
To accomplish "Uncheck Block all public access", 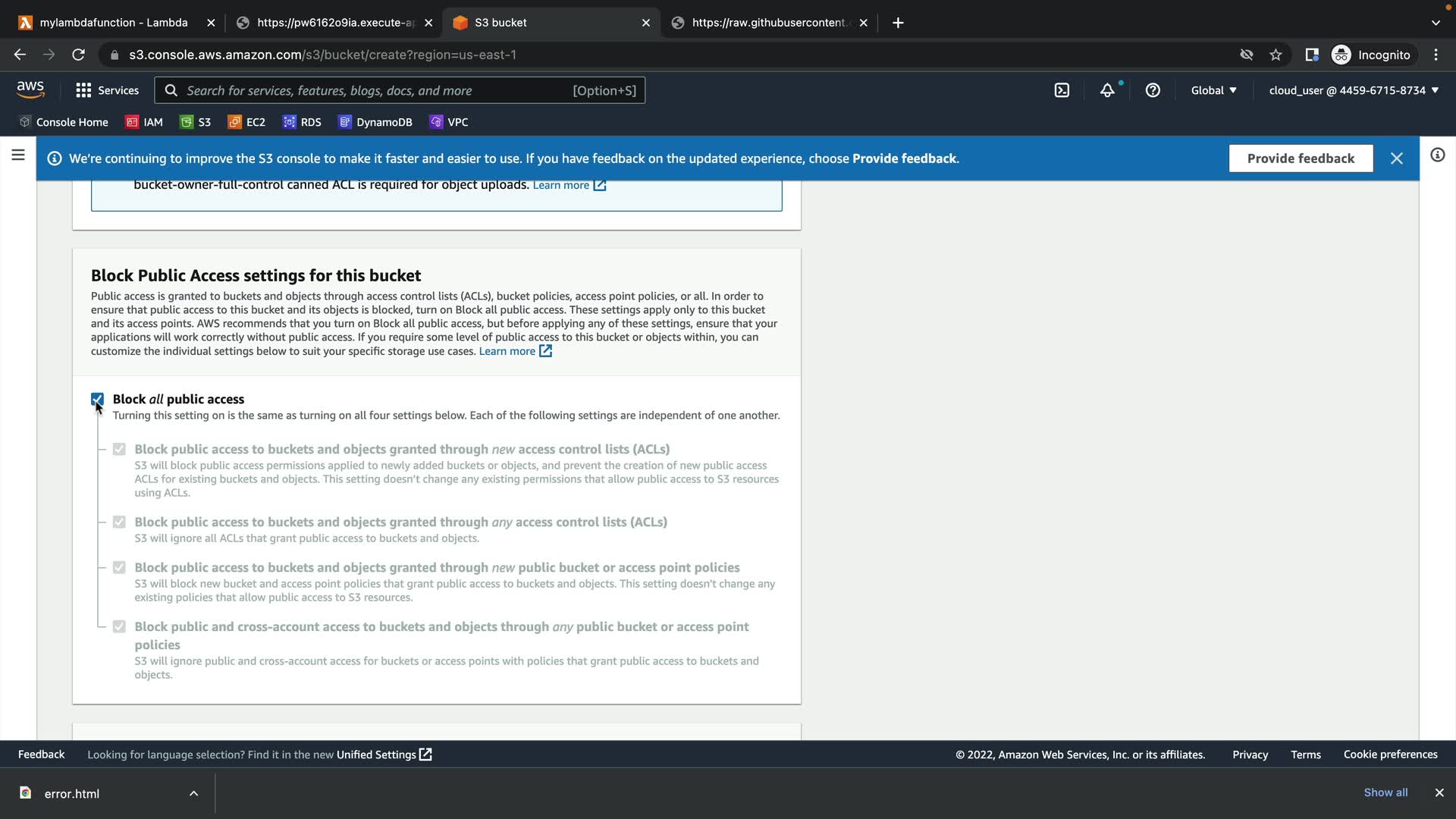I will point(97,399).
